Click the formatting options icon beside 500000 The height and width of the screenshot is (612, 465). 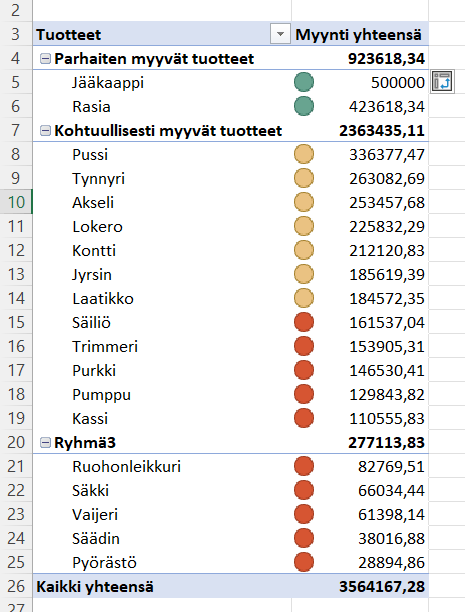(x=442, y=82)
